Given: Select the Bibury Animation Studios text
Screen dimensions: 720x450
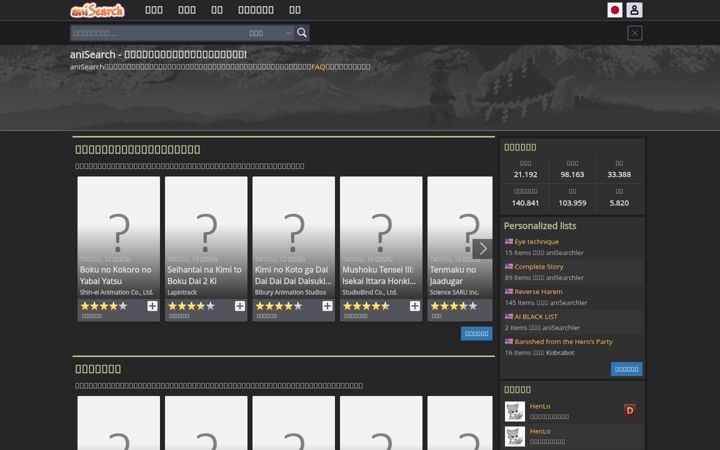Looking at the screenshot, I should point(291,292).
